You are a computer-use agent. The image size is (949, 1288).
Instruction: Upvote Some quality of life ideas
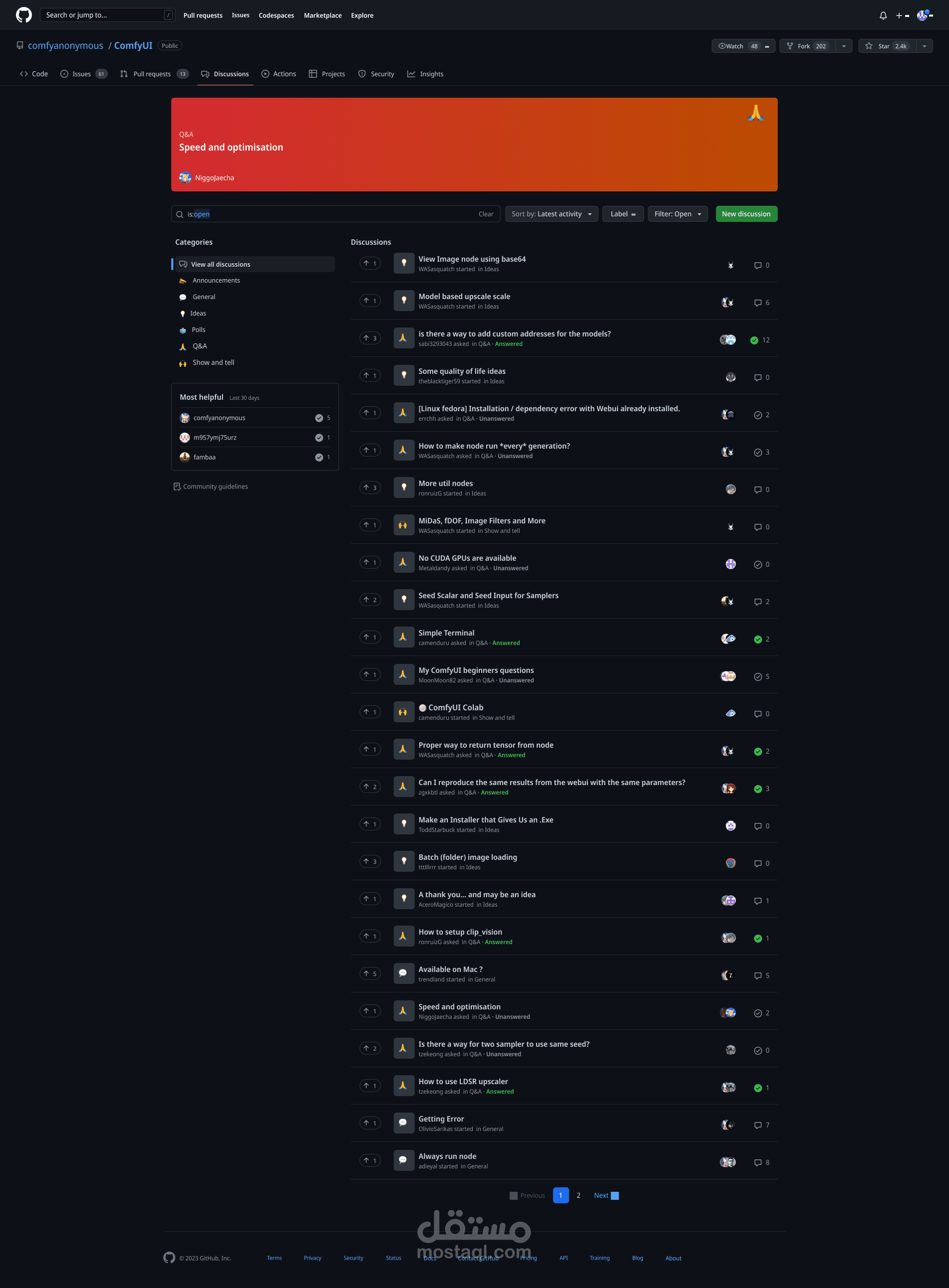click(370, 375)
